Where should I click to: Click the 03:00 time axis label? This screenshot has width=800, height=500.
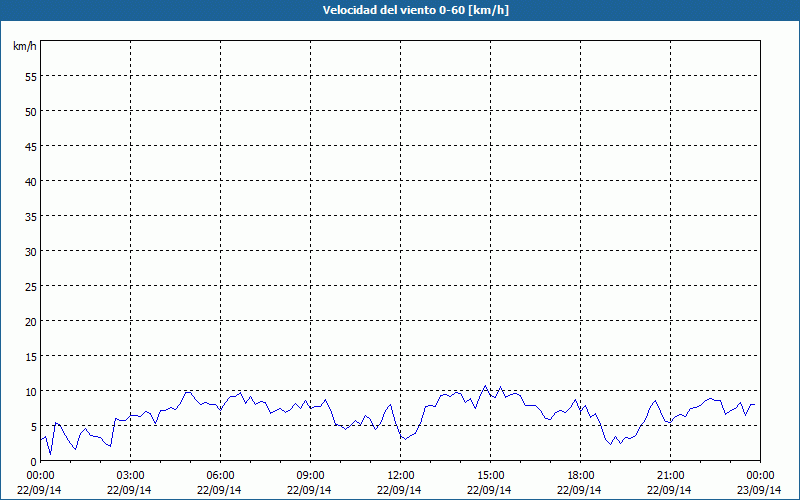tap(131, 476)
